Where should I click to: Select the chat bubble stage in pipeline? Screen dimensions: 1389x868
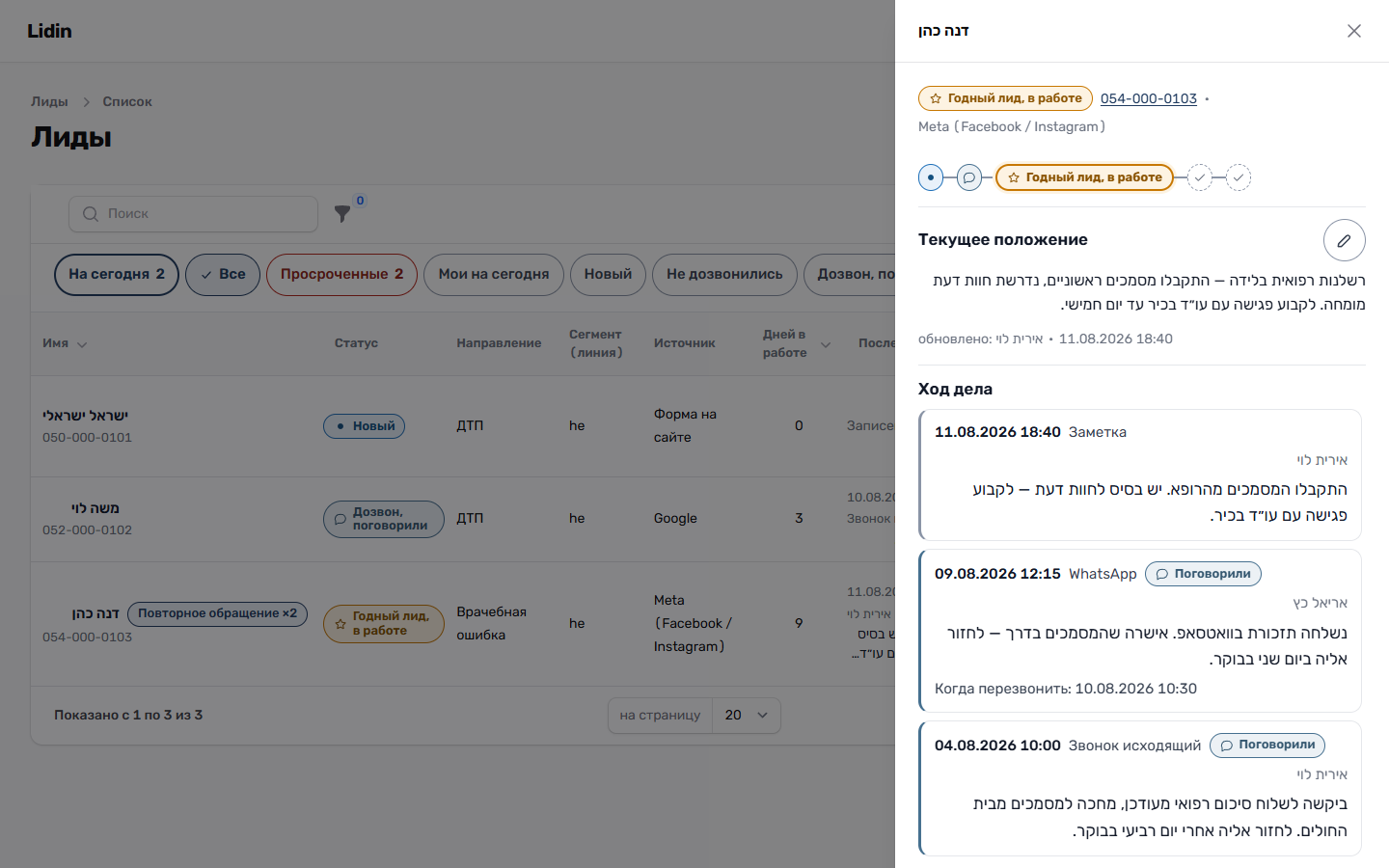pos(969,177)
